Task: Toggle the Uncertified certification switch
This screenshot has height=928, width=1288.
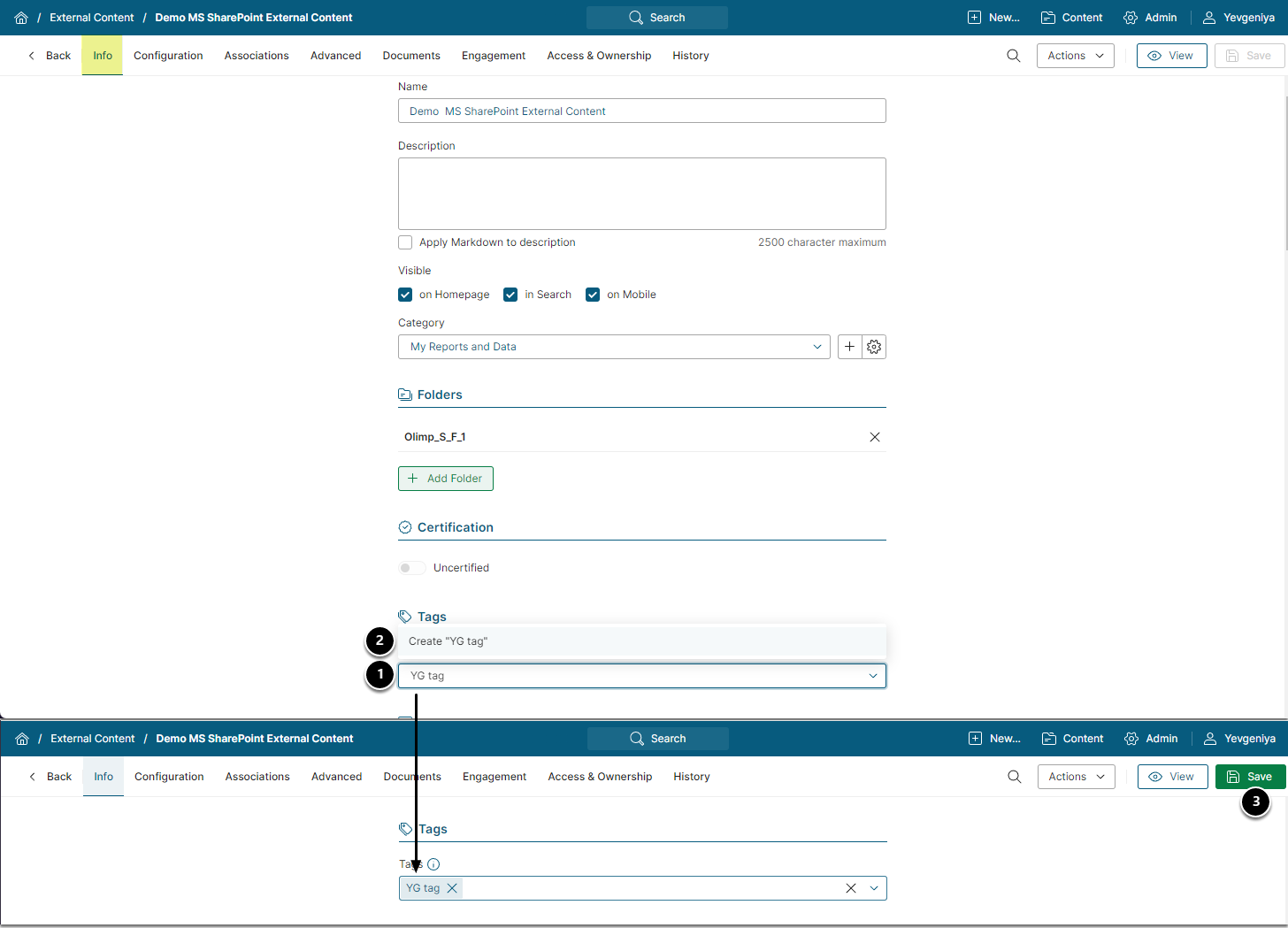Action: (x=411, y=568)
